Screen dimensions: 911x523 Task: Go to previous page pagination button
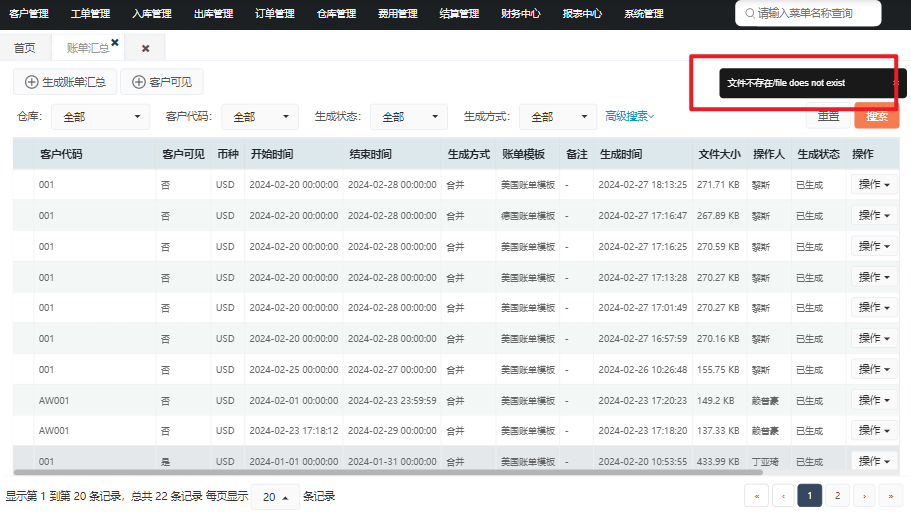[783, 496]
